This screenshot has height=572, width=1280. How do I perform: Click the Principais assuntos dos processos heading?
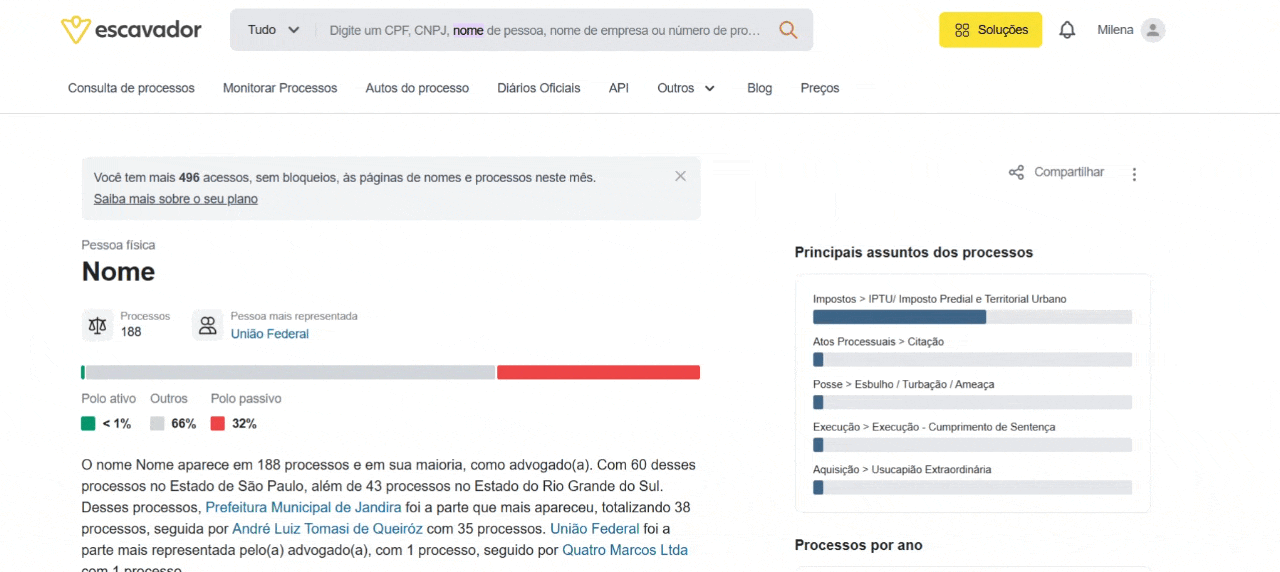point(914,253)
